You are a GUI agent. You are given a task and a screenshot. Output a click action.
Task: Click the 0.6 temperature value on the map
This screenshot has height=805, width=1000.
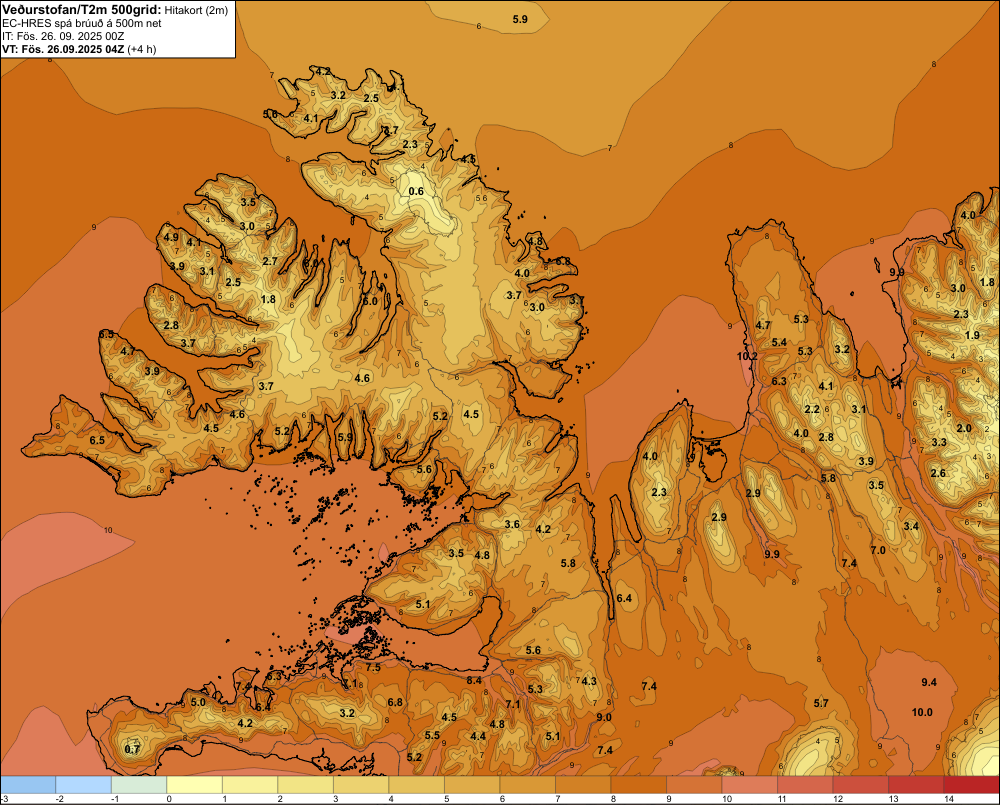[x=416, y=191]
